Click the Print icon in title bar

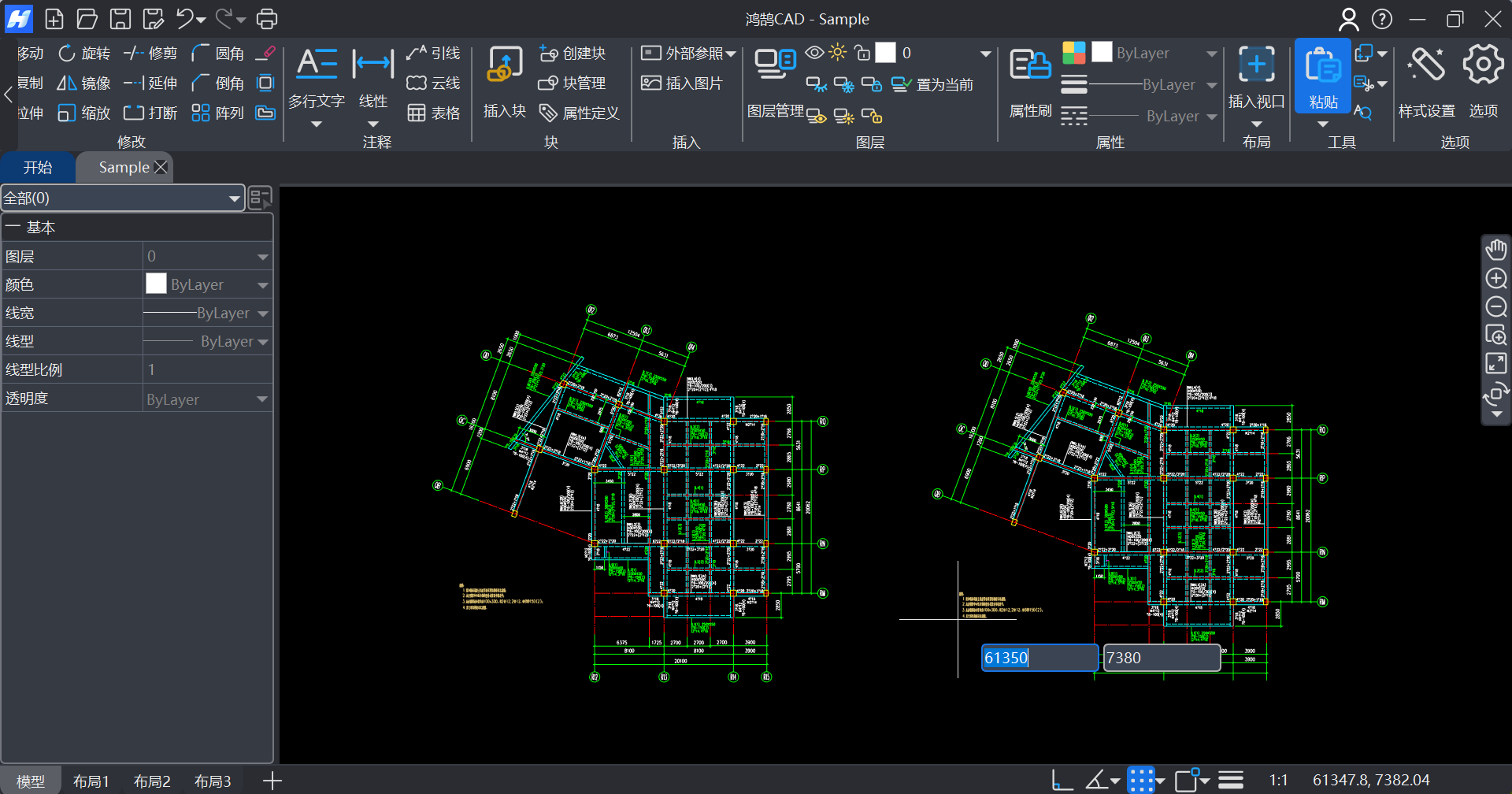coord(267,19)
